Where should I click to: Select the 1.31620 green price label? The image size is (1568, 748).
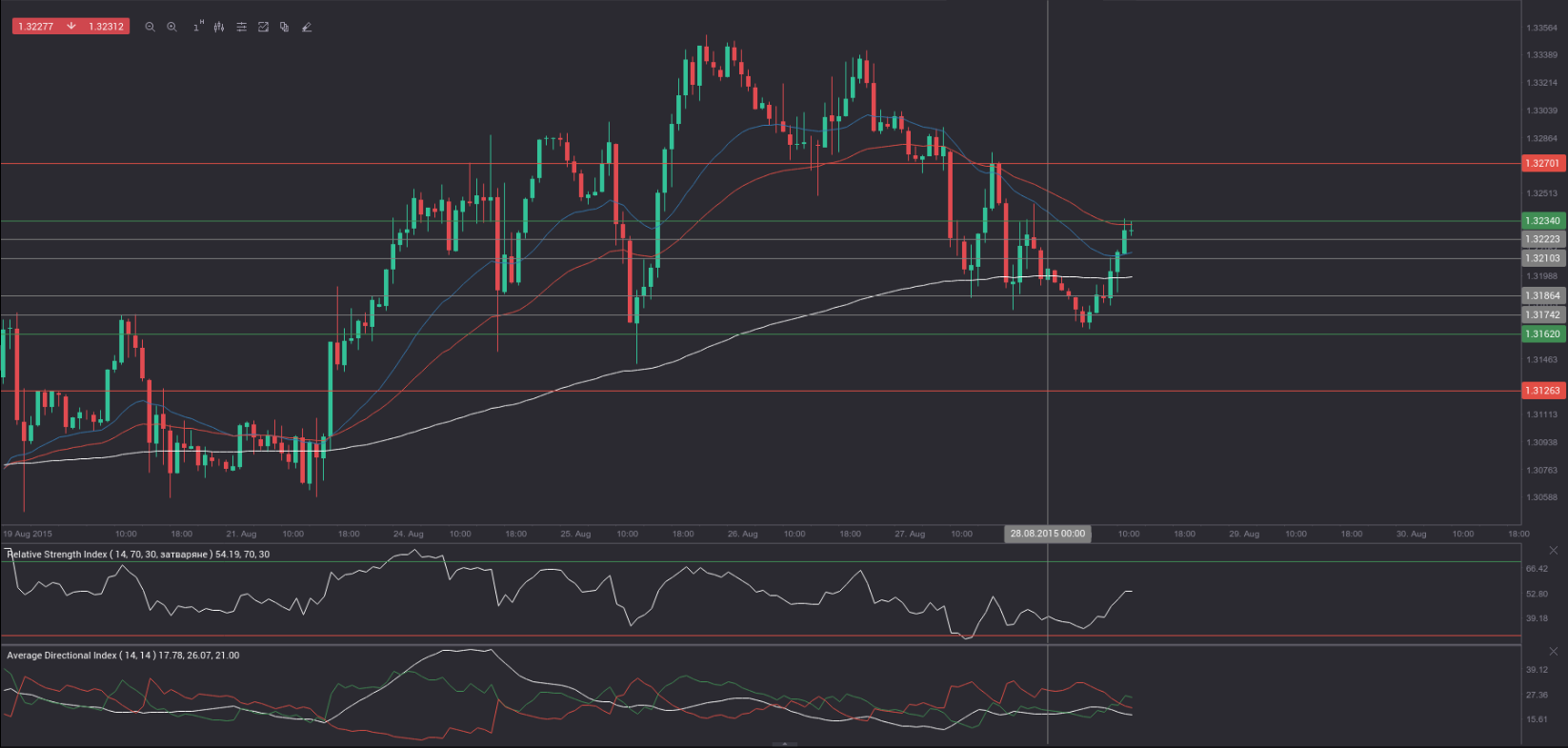click(1542, 334)
